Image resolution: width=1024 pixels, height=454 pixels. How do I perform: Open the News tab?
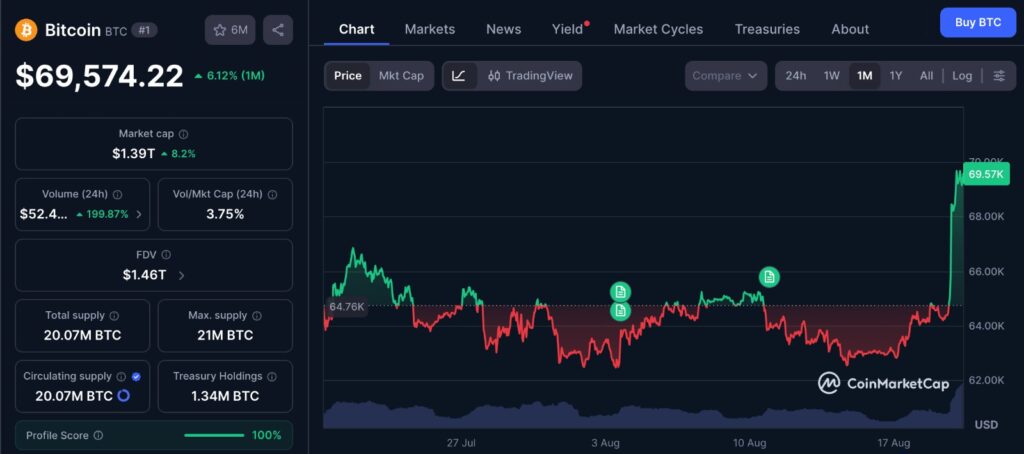[x=504, y=29]
